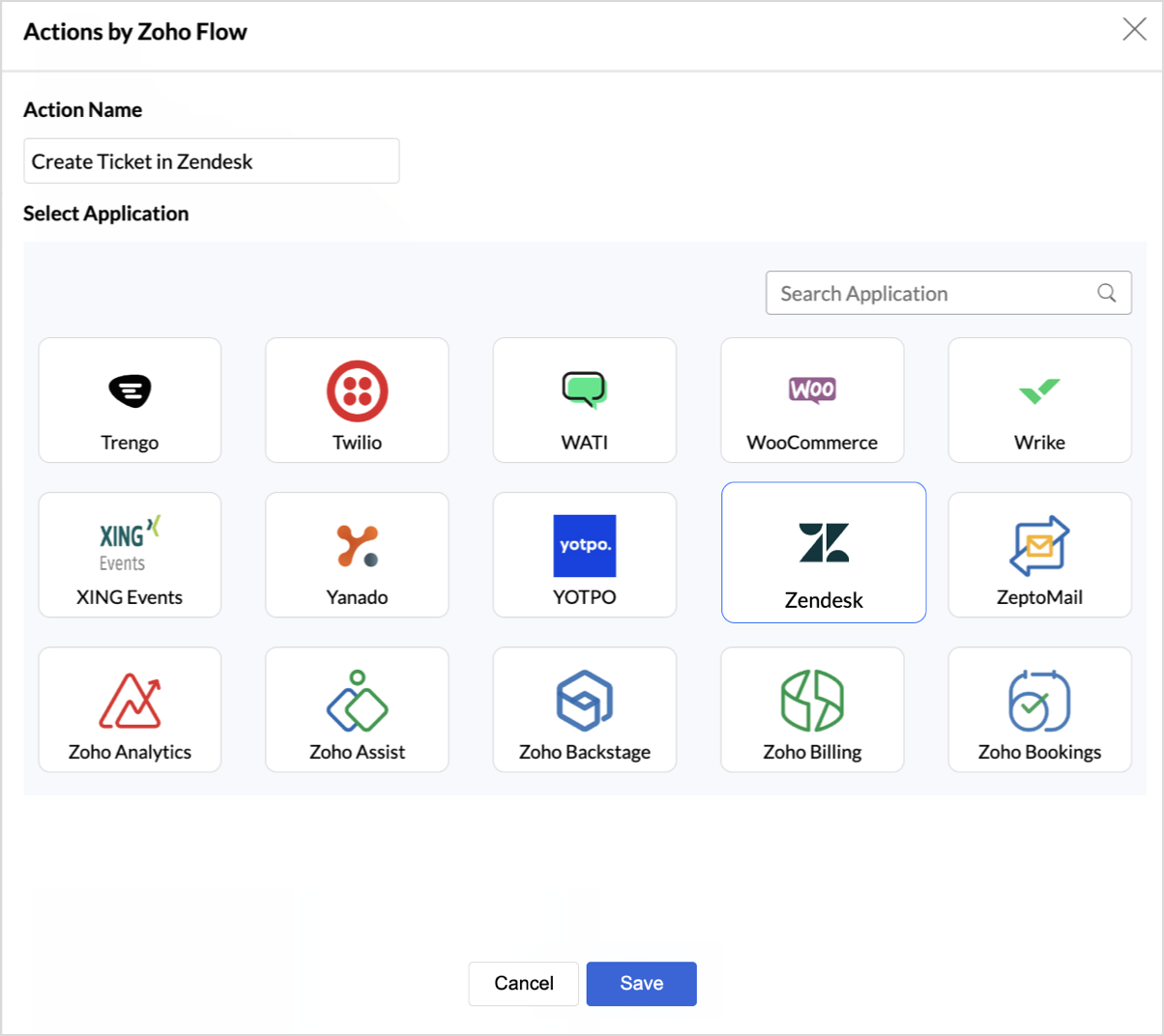Screen dimensions: 1164x1036
Task: Click the Search Application field
Action: (x=948, y=293)
